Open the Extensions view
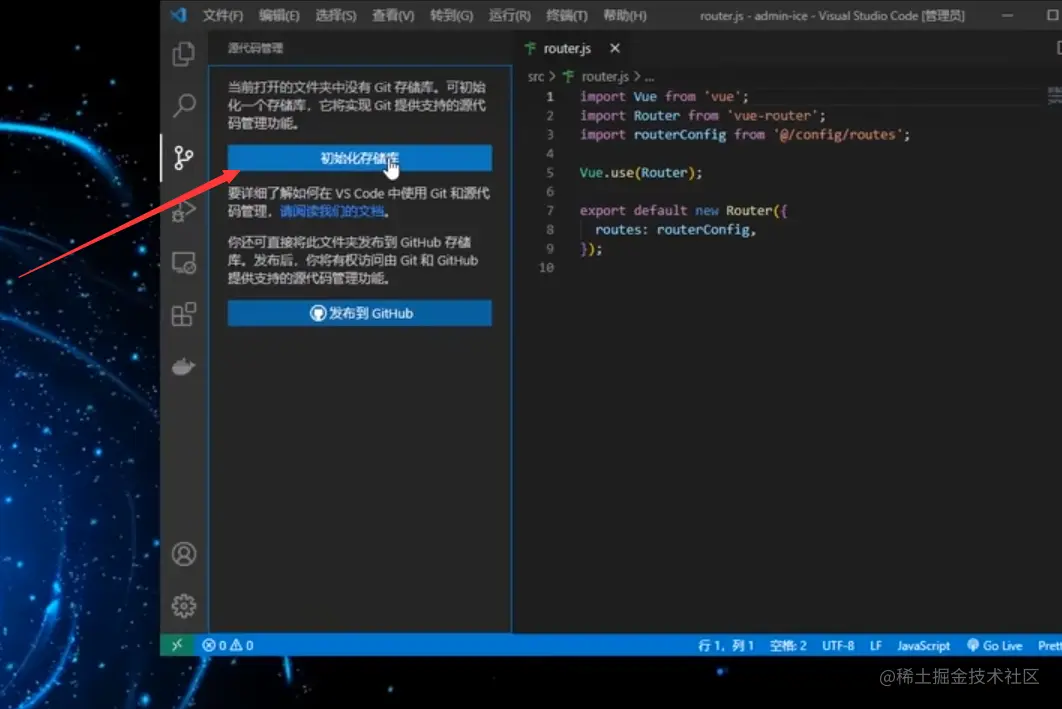This screenshot has width=1062, height=709. pyautogui.click(x=184, y=314)
